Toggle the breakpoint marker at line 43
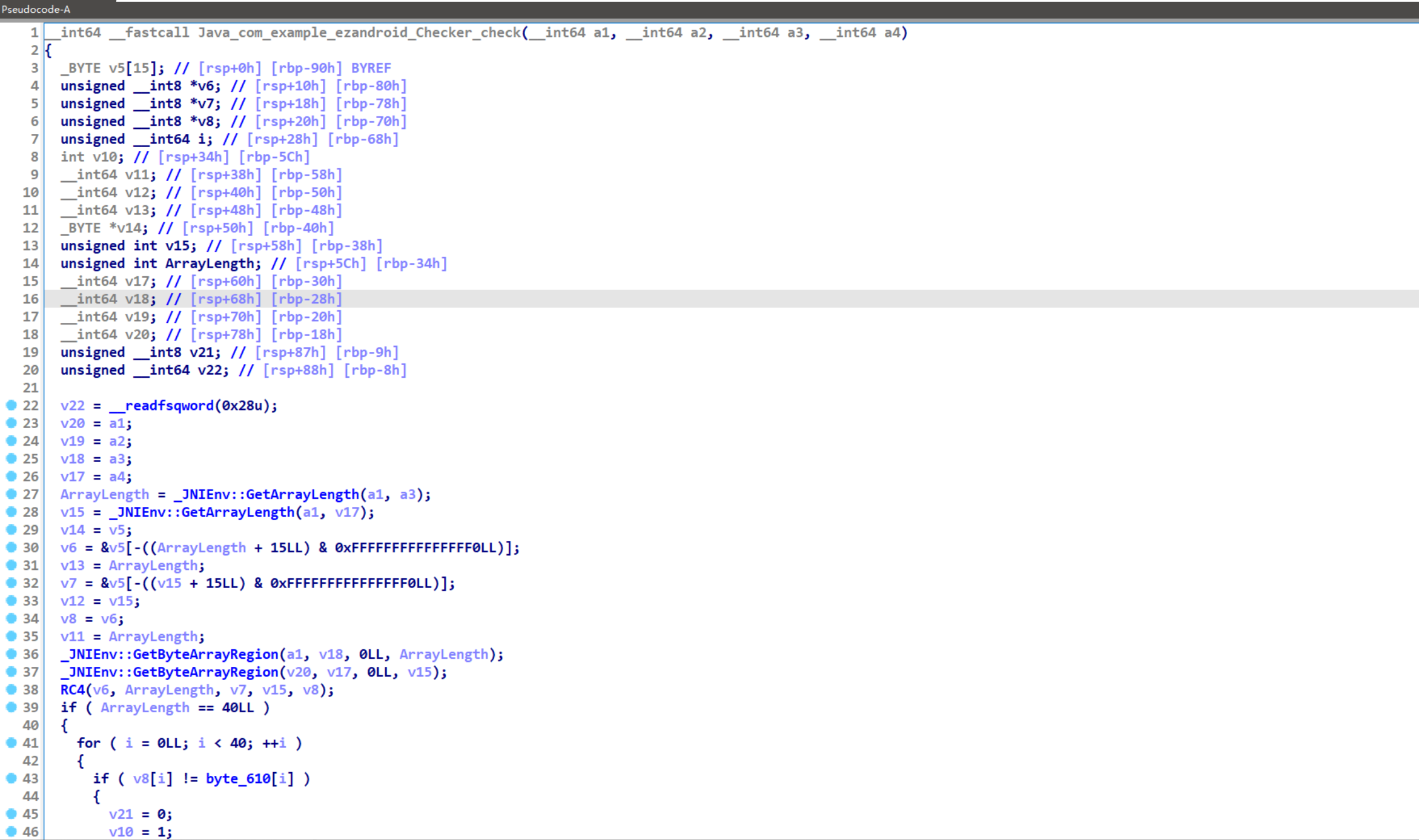This screenshot has height=840, width=1419. click(13, 778)
